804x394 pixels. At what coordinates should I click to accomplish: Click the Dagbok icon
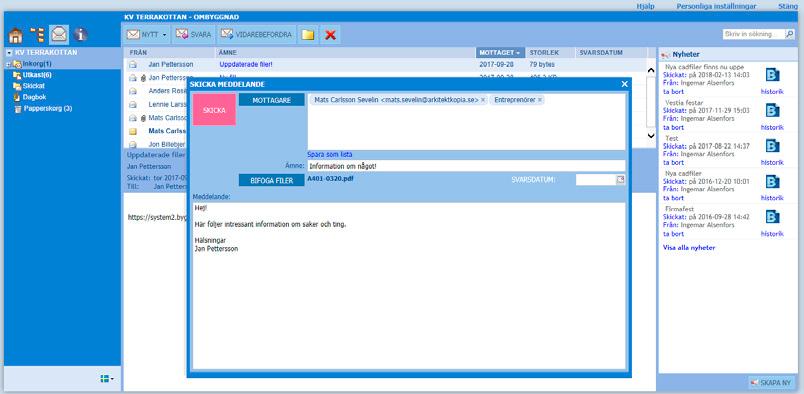click(17, 97)
